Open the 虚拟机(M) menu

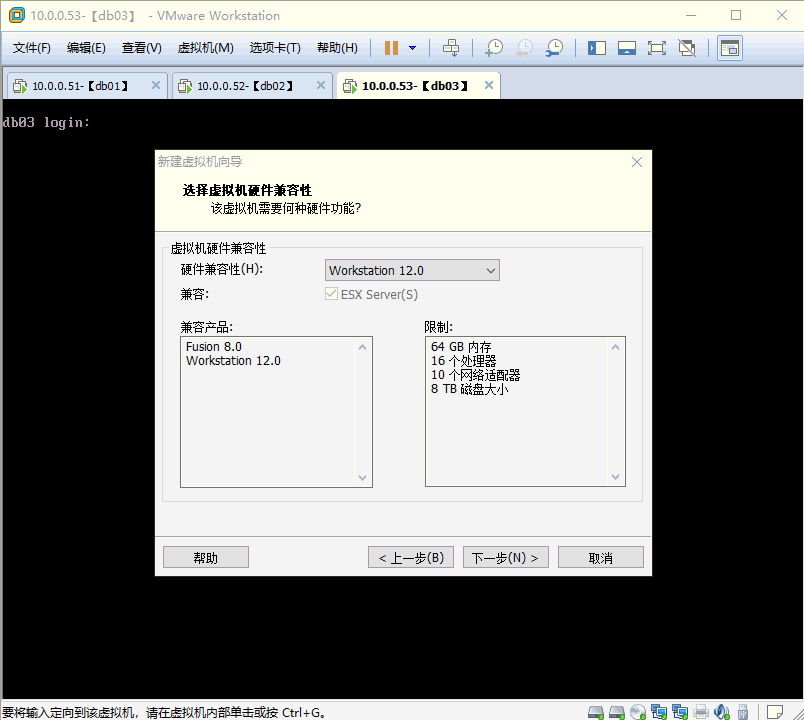pyautogui.click(x=206, y=48)
